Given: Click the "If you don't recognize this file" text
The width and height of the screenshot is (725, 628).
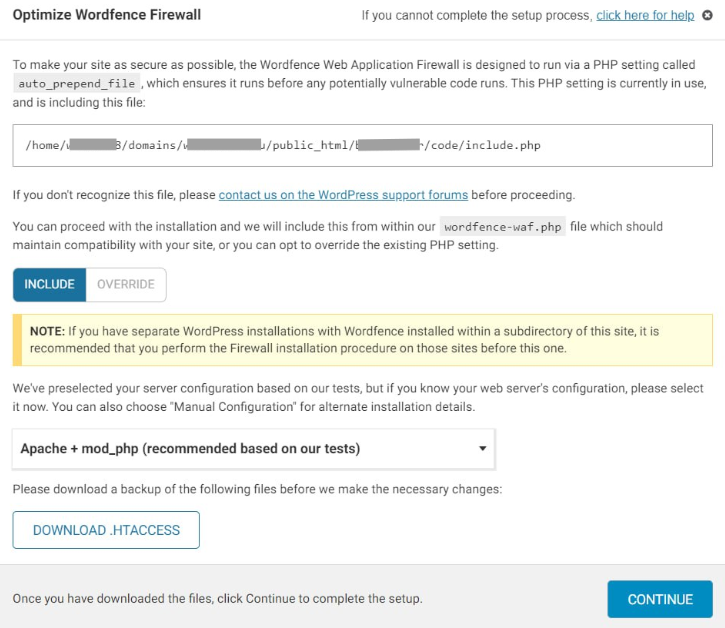Looking at the screenshot, I should click(x=114, y=194).
